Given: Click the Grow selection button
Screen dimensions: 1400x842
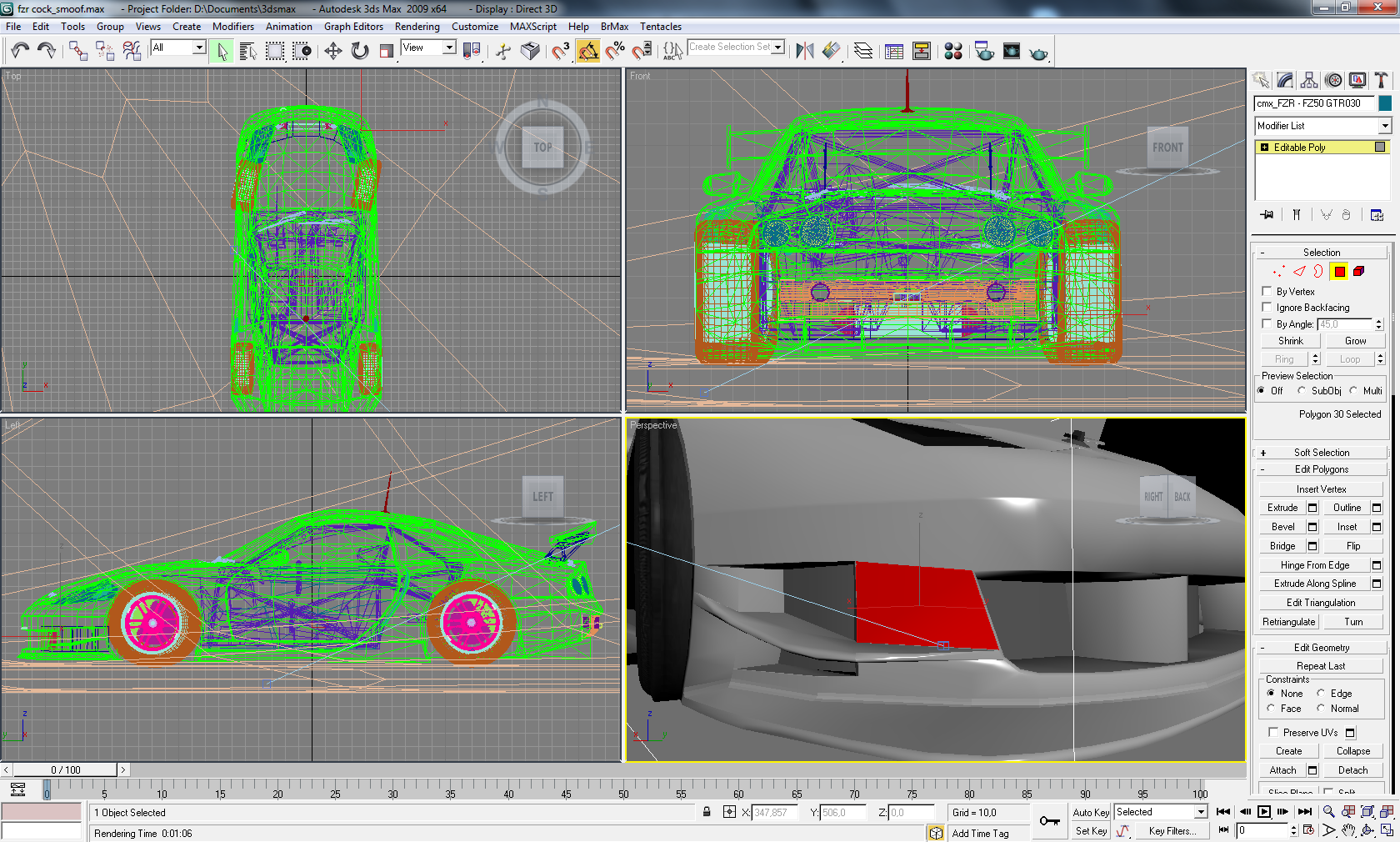Looking at the screenshot, I should 1355,341.
